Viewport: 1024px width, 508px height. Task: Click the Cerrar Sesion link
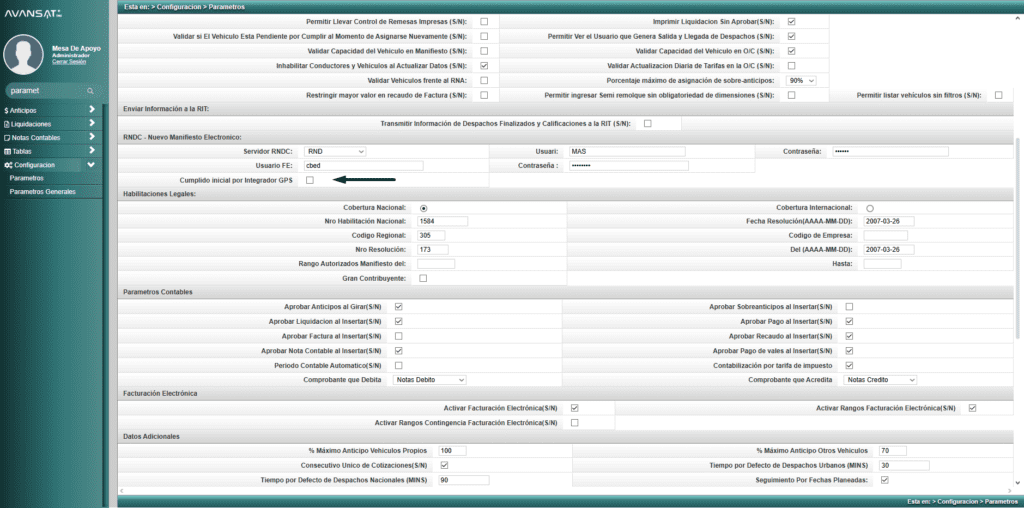coord(70,61)
